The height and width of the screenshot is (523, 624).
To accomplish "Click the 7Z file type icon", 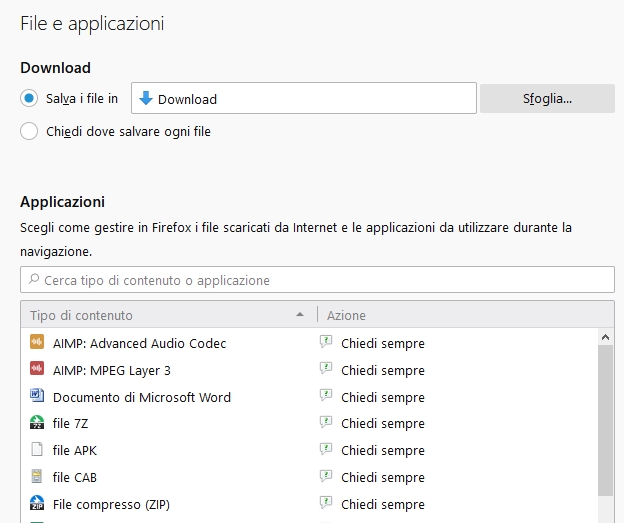I will [37, 422].
